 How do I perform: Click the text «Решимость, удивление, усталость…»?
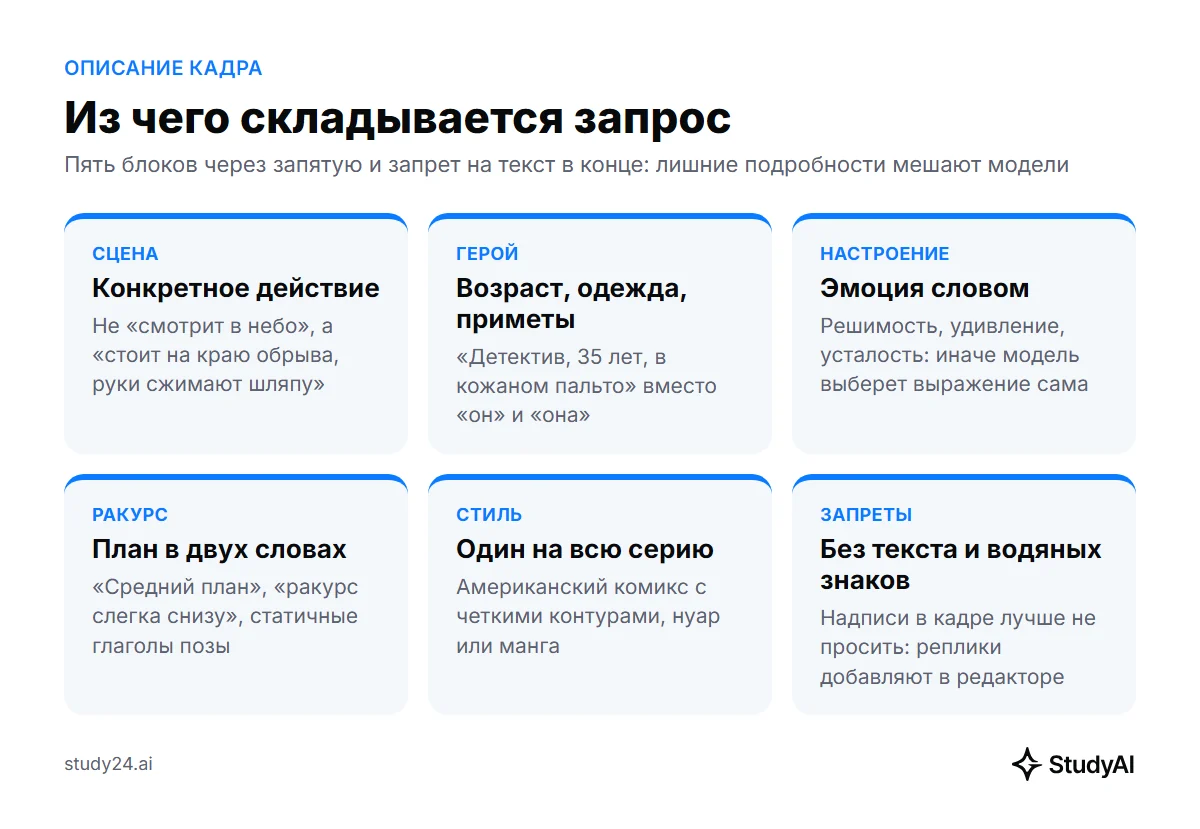[954, 355]
